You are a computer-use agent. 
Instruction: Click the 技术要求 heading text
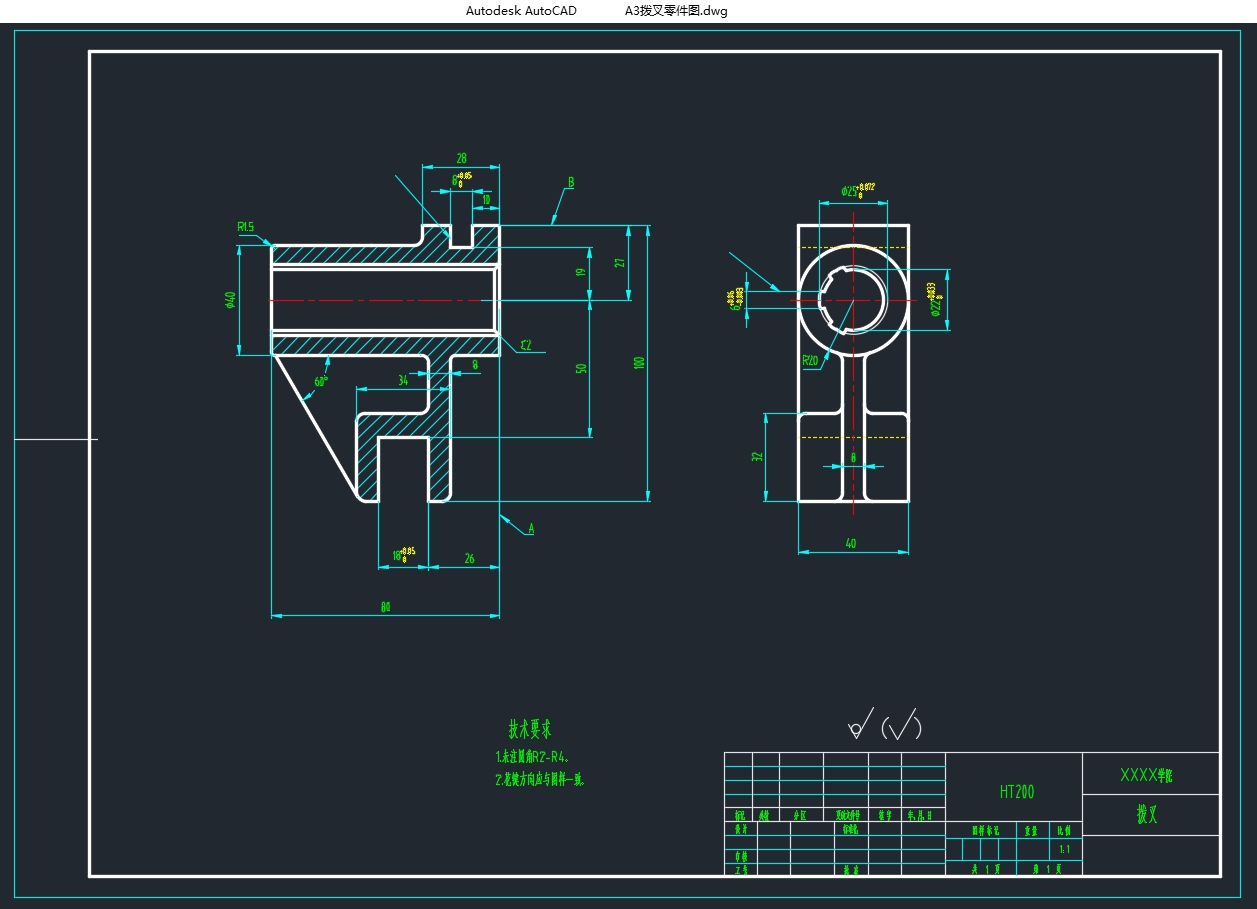530,729
